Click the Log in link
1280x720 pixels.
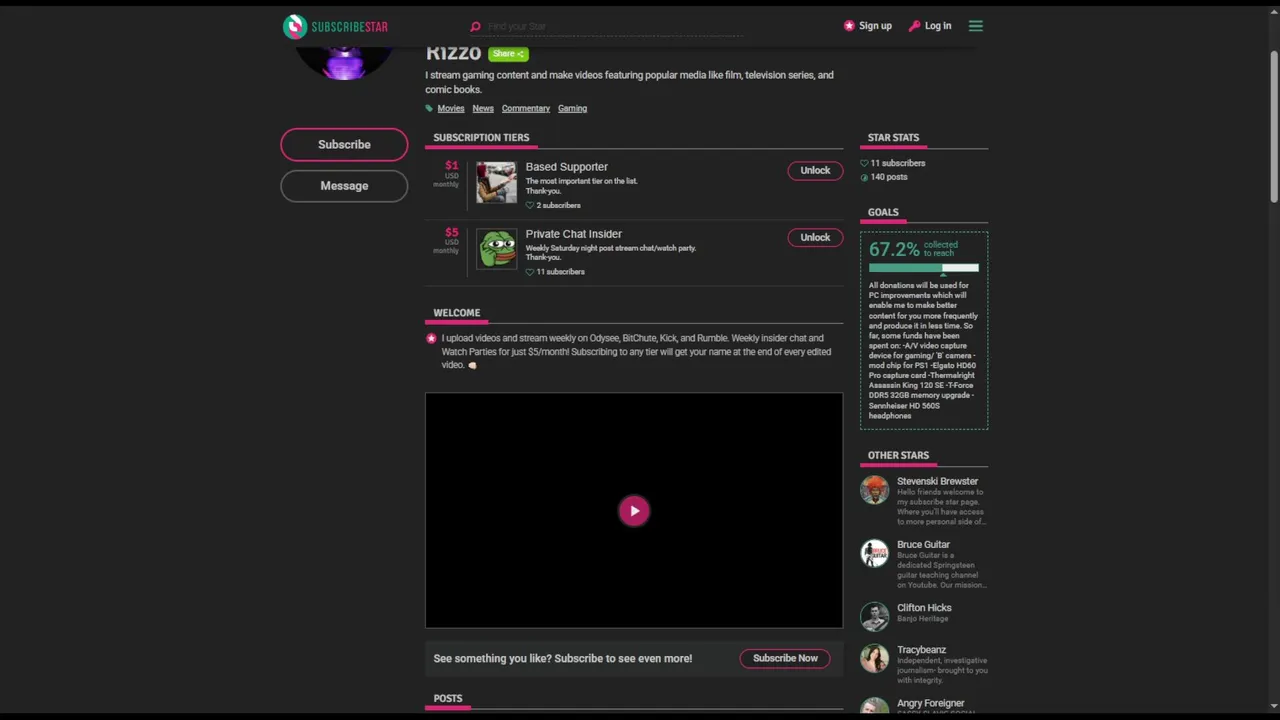[x=930, y=26]
